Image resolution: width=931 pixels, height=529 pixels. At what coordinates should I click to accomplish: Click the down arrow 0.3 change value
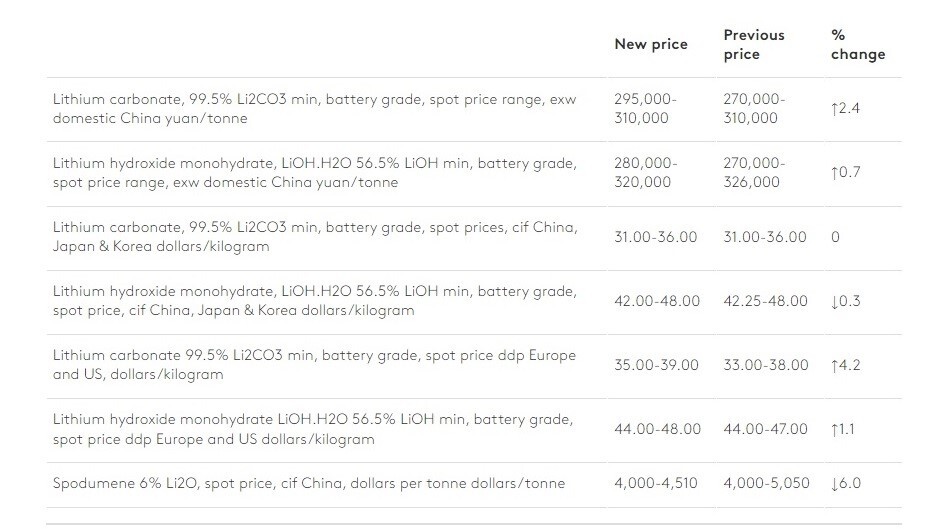pyautogui.click(x=846, y=301)
